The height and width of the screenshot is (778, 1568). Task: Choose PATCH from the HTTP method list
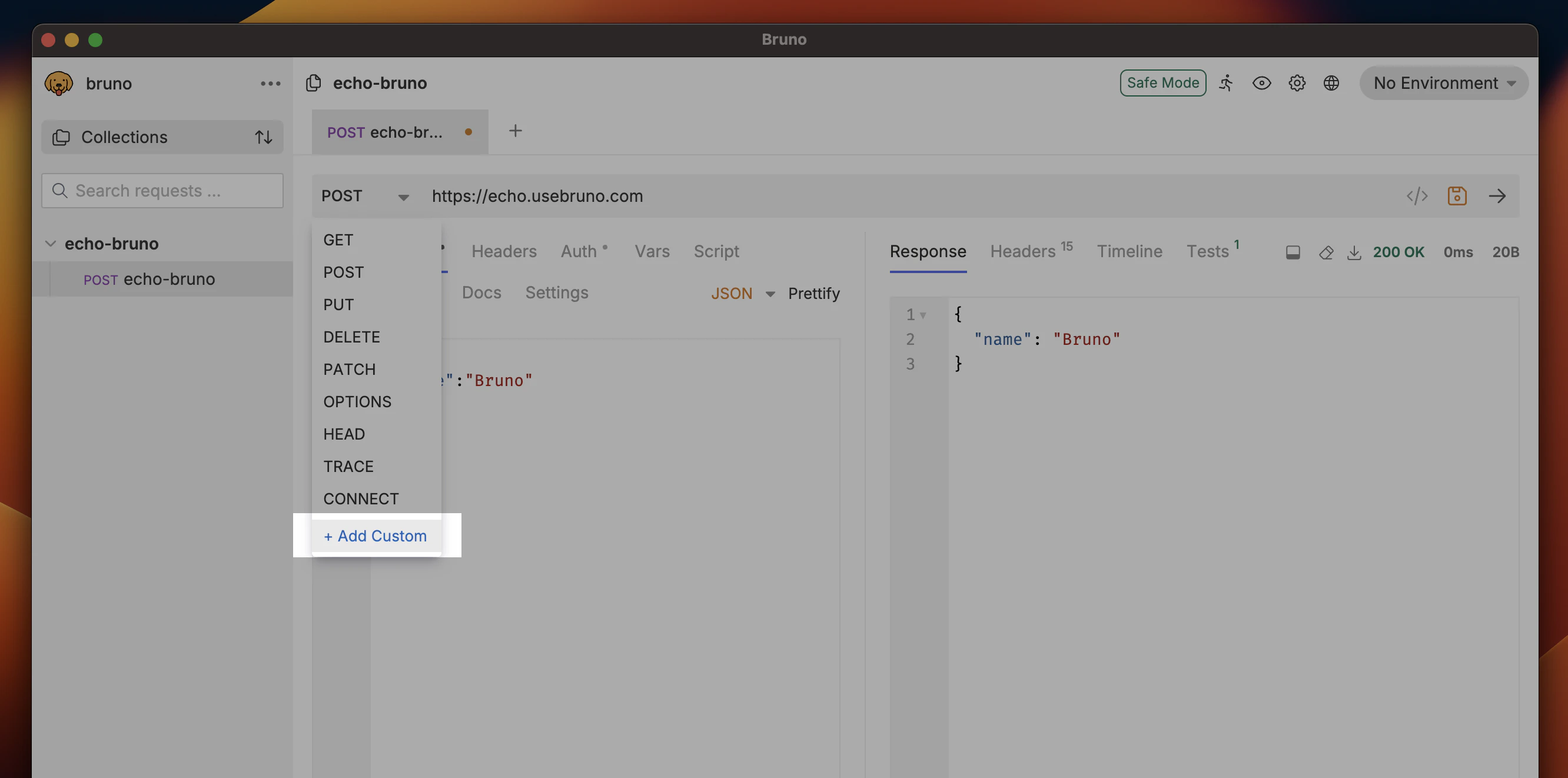[350, 369]
